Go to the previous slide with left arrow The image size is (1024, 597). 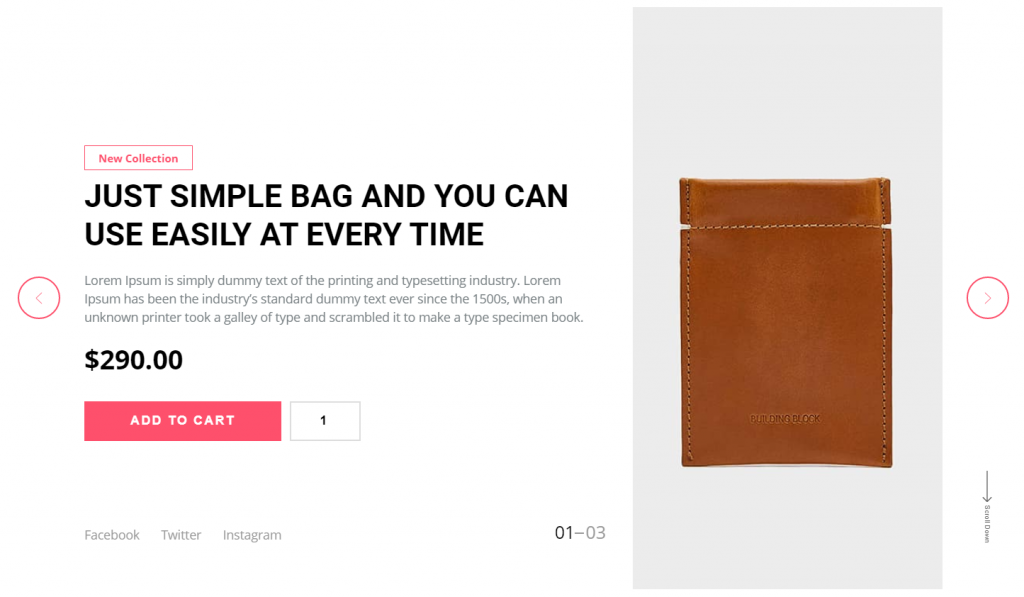tap(39, 298)
